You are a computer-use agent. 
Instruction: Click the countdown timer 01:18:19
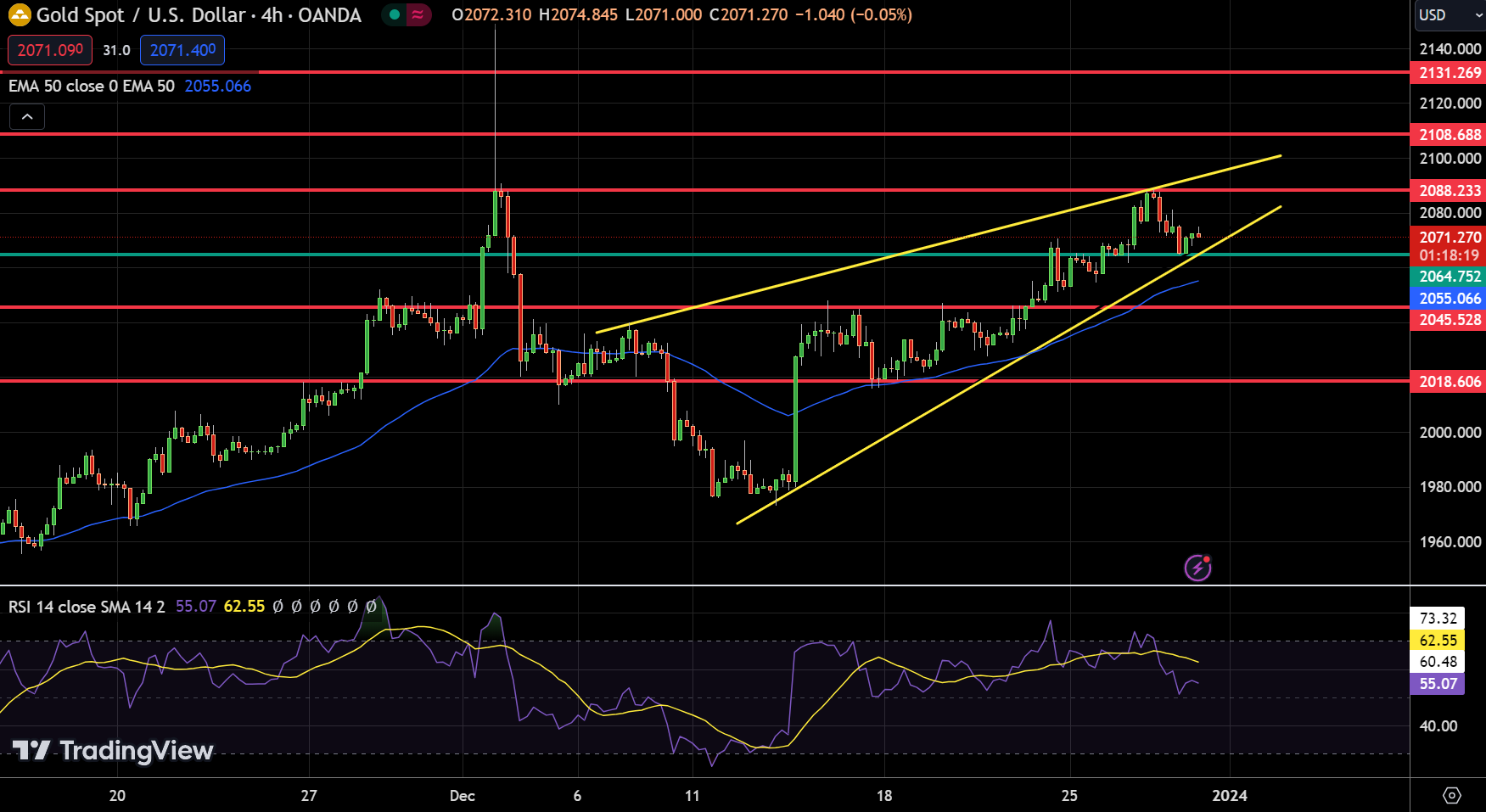coord(1448,255)
